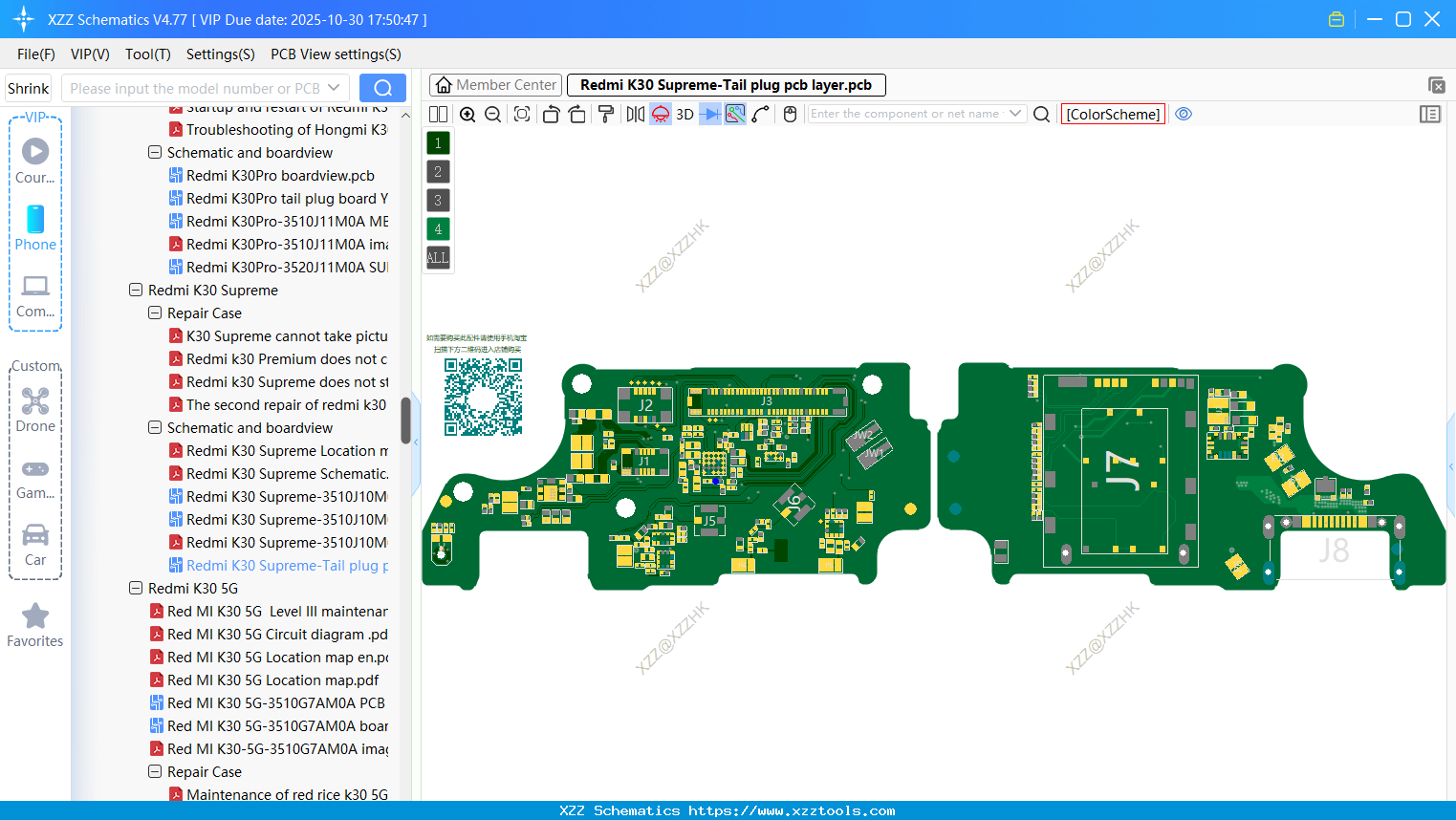Screen dimensions: 1456x820
Task: Toggle the net routing display icon
Action: coord(735,115)
